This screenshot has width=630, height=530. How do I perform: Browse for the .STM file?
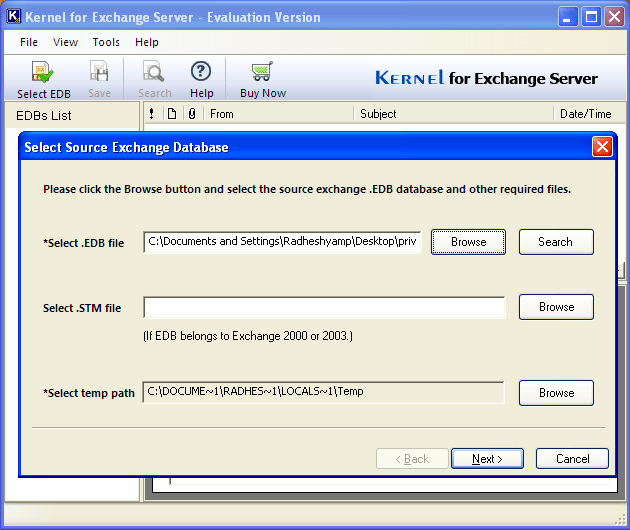pos(556,307)
